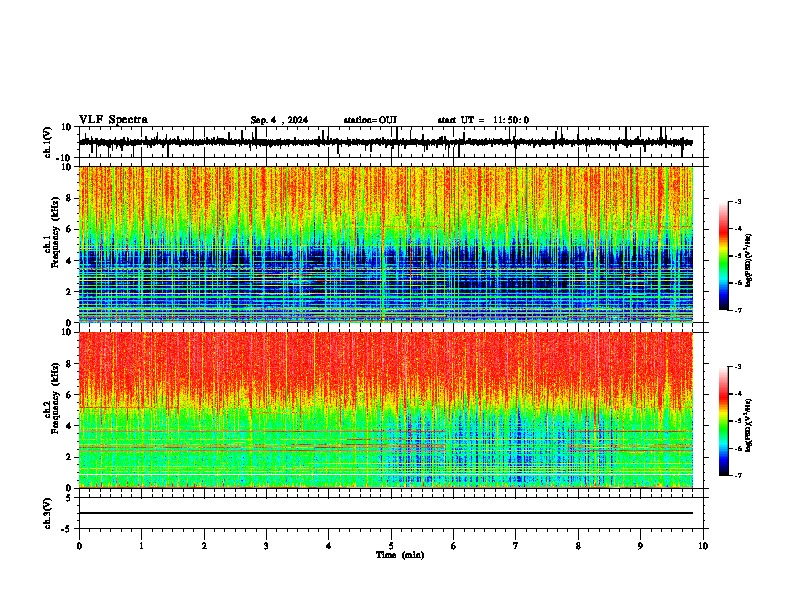Click time-axis tick label "8"
792x612 pixels.
point(578,546)
